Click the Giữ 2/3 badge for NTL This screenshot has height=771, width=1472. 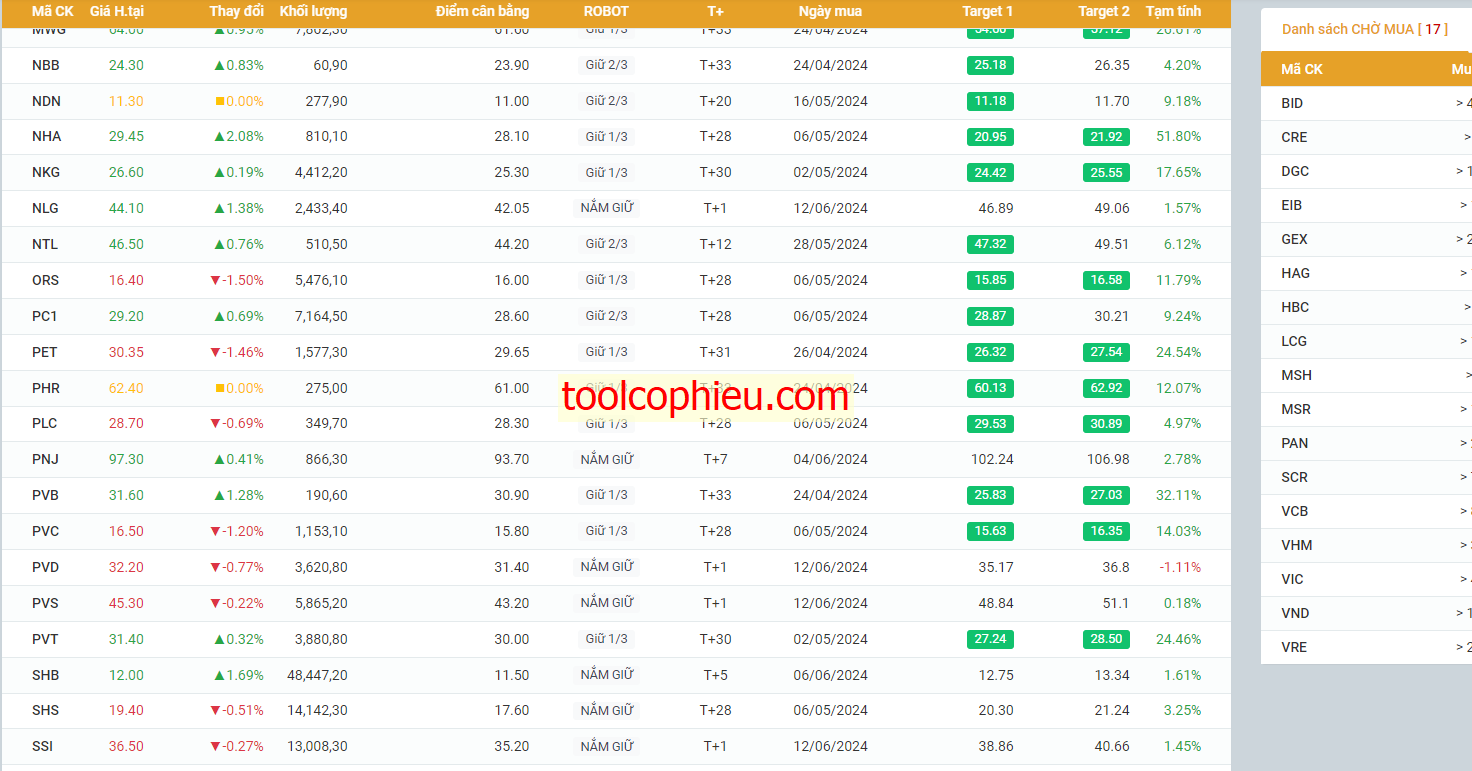coord(607,244)
